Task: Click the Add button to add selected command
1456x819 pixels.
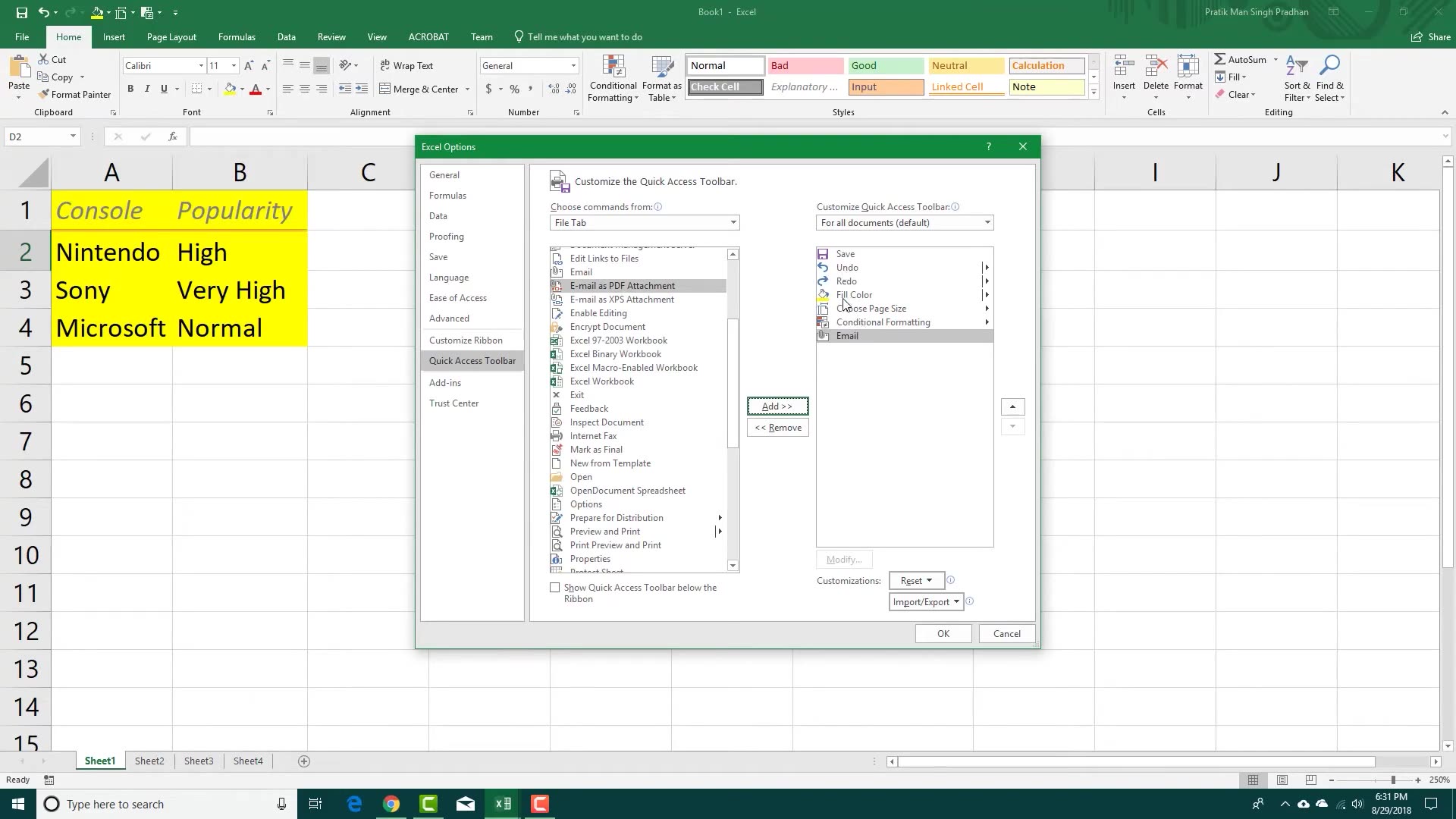Action: [x=777, y=406]
